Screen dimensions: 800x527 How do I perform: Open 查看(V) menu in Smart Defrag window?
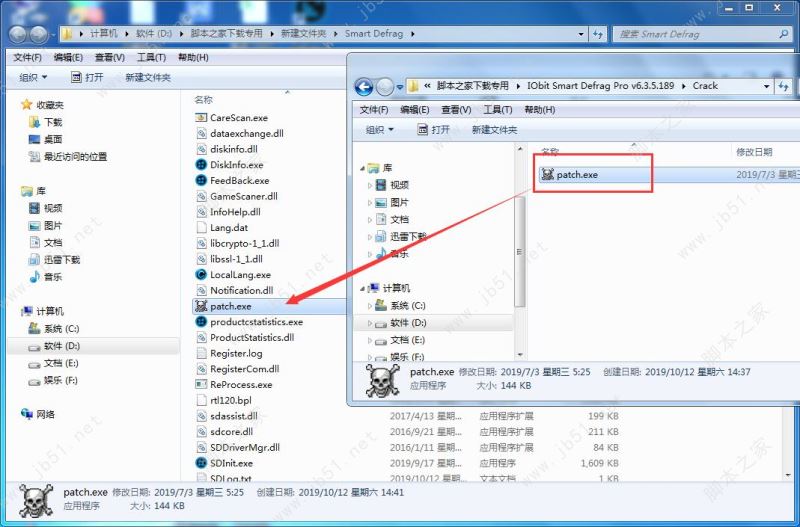tap(110, 57)
